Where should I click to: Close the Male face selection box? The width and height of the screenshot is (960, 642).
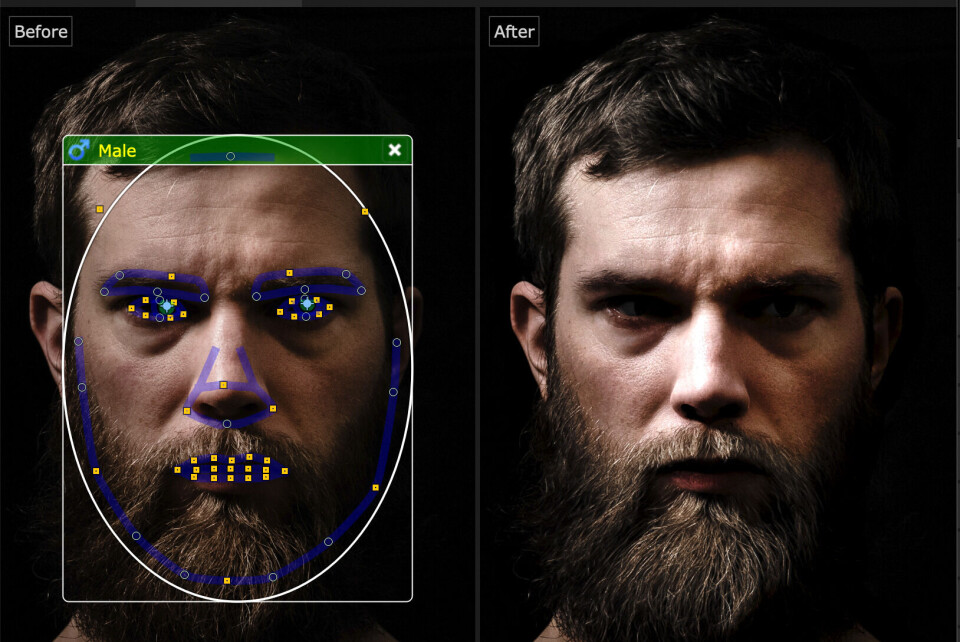point(395,150)
